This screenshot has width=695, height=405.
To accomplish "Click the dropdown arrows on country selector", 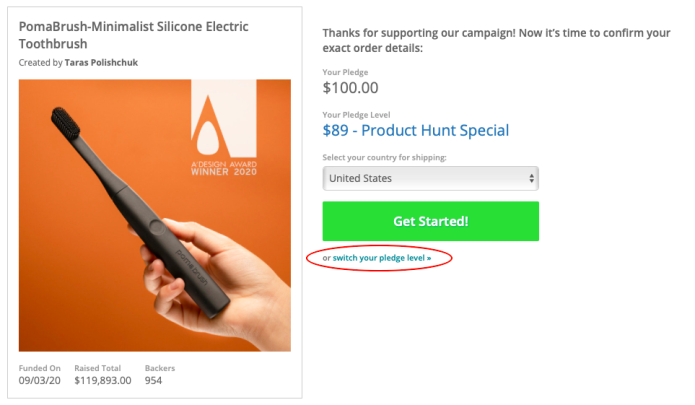I will (530, 179).
